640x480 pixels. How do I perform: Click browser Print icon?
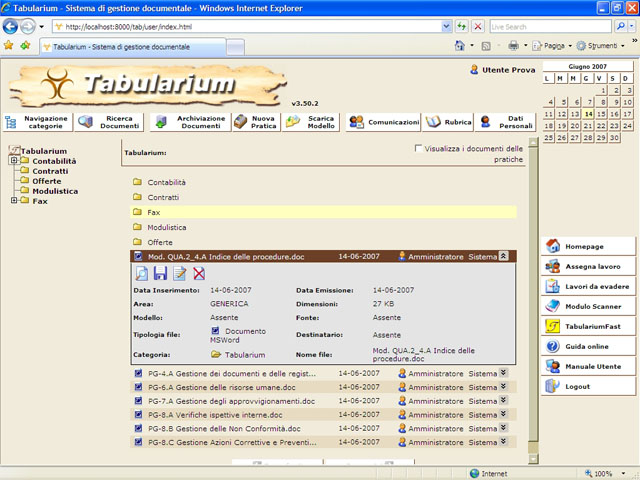coord(513,45)
